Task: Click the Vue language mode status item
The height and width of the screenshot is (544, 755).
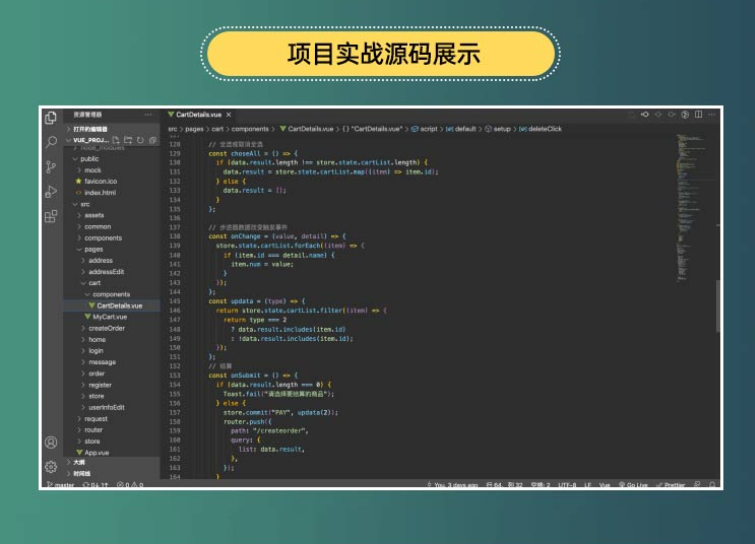Action: (x=605, y=485)
